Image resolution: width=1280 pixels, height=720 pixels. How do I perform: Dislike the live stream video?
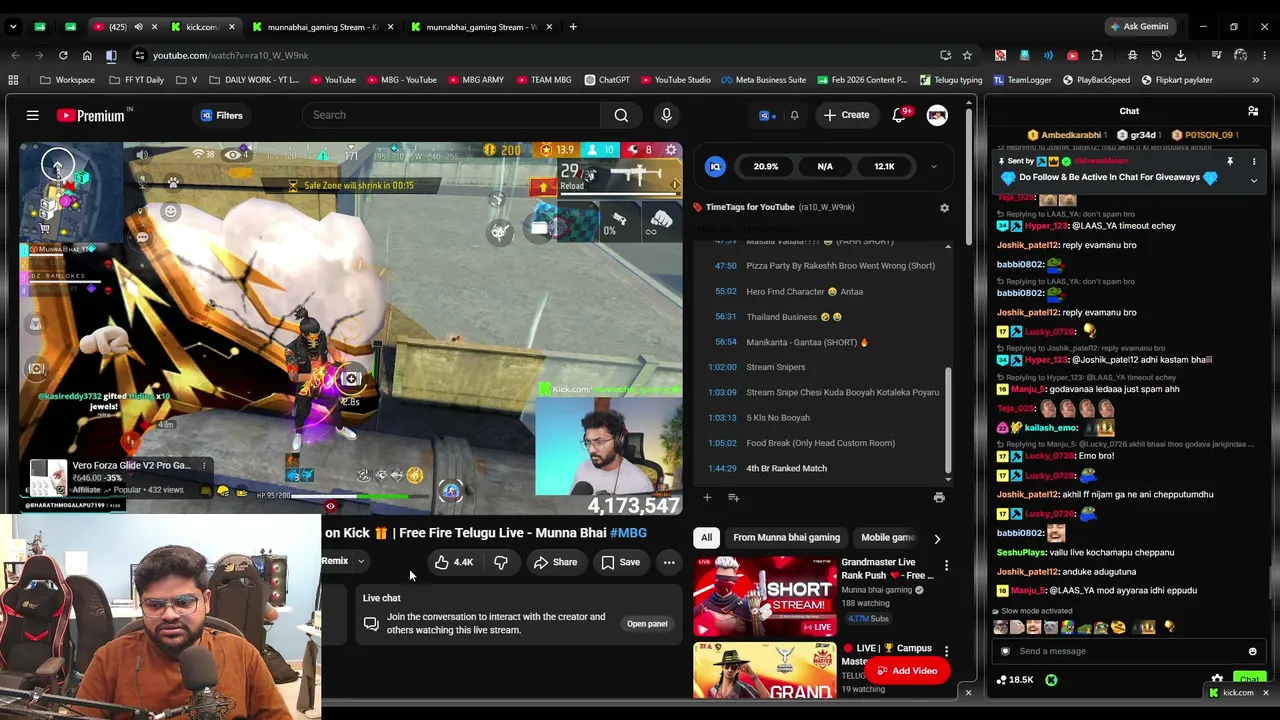tap(501, 562)
